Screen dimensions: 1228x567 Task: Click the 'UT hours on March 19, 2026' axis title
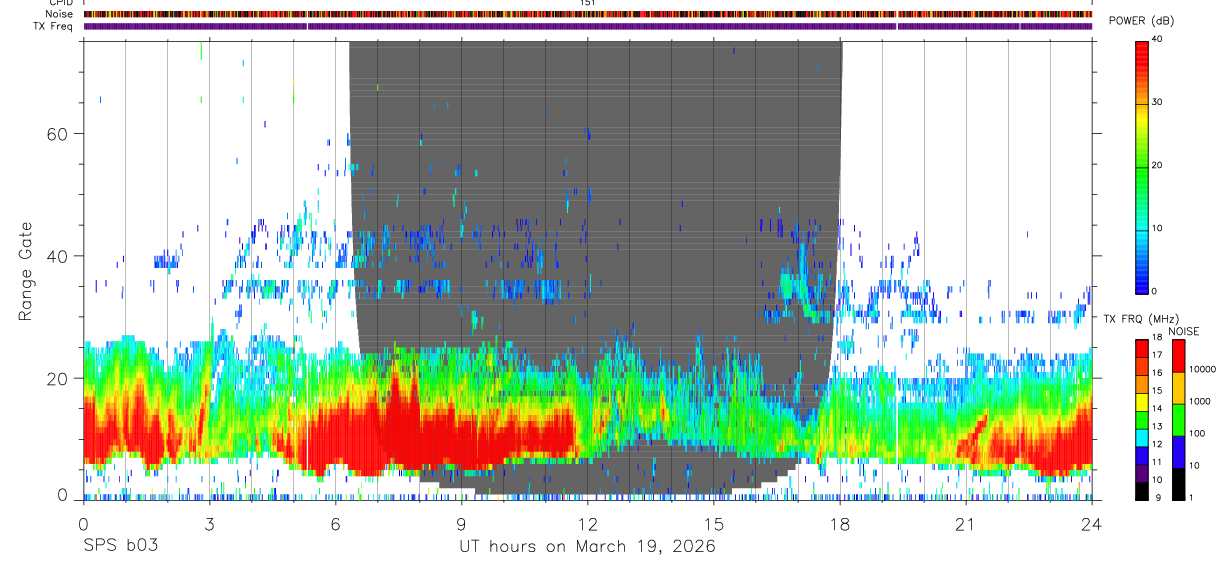pos(587,547)
